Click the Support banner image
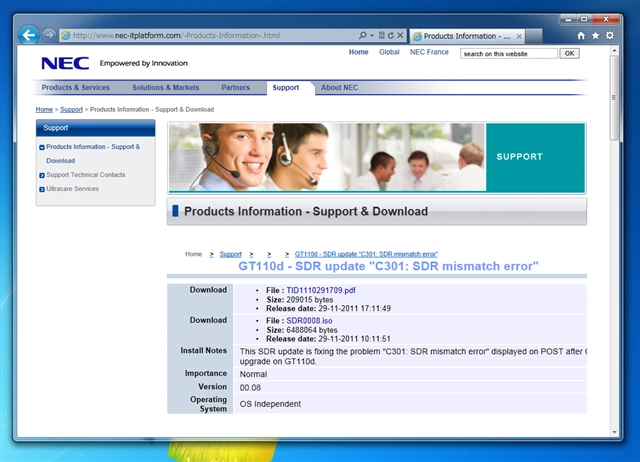Viewport: 640px width, 462px height. click(x=377, y=157)
